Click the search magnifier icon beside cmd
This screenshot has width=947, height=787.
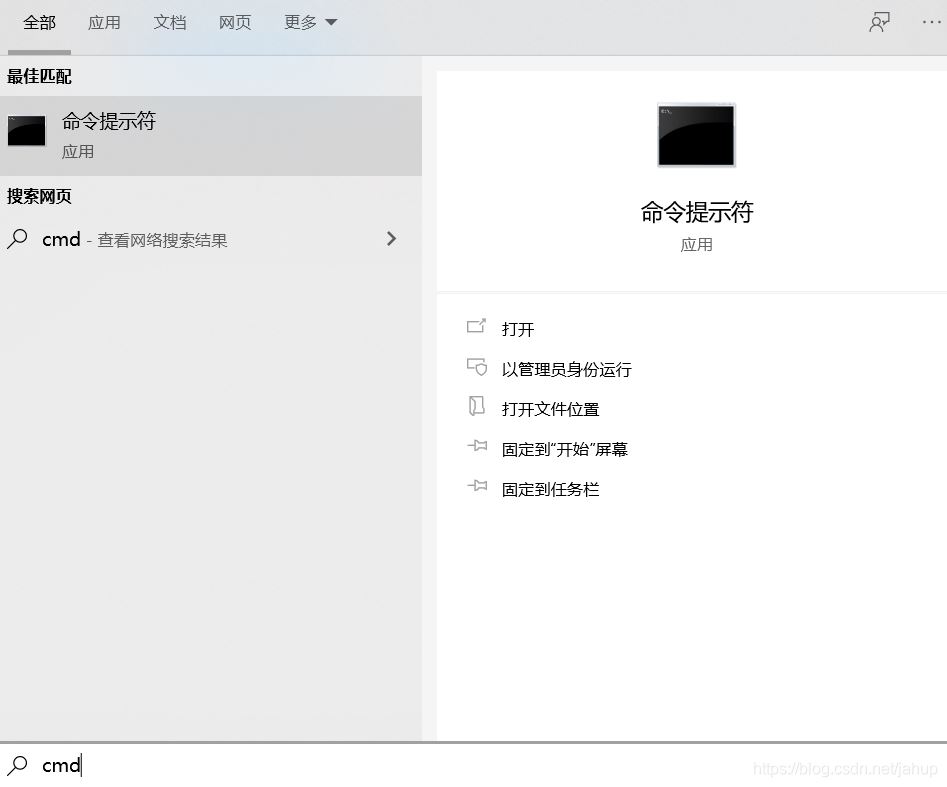pyautogui.click(x=18, y=239)
